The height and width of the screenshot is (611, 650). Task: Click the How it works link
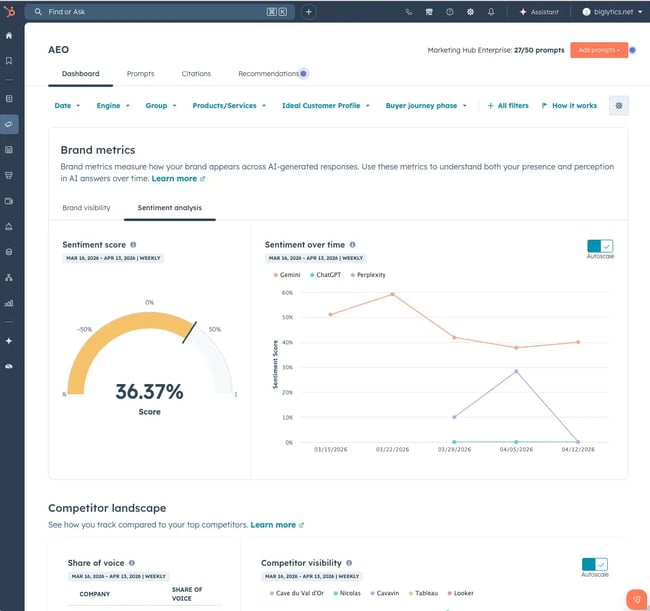click(570, 106)
